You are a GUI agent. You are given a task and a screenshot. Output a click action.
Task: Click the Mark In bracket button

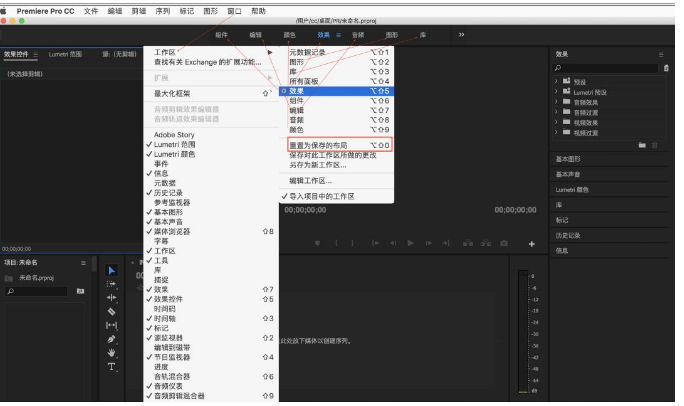[x=336, y=243]
